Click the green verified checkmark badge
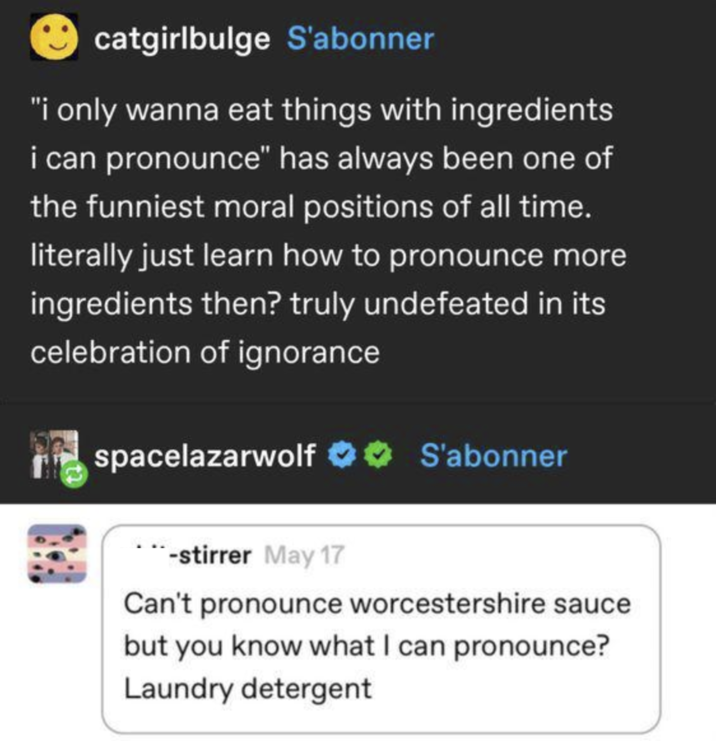 coord(377,456)
